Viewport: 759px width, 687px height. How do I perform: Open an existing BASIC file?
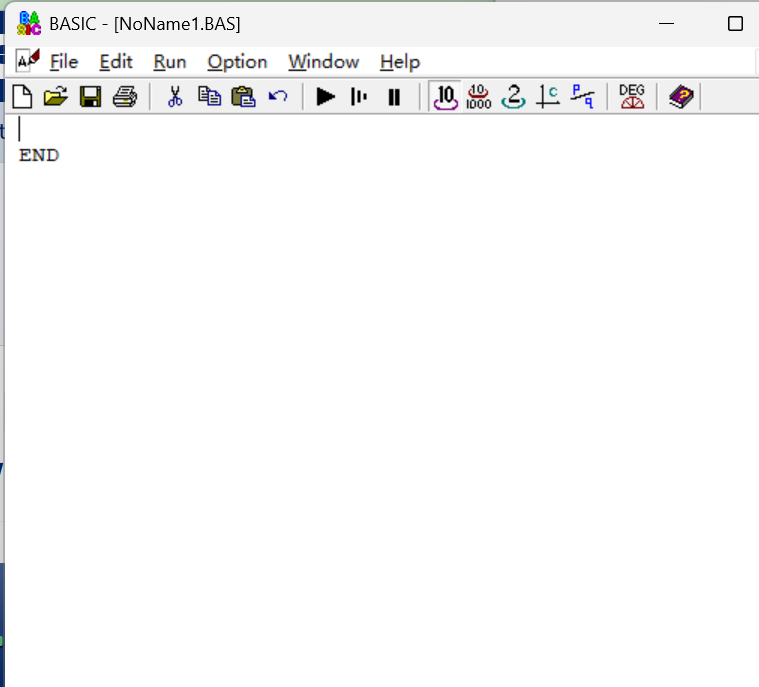56,96
